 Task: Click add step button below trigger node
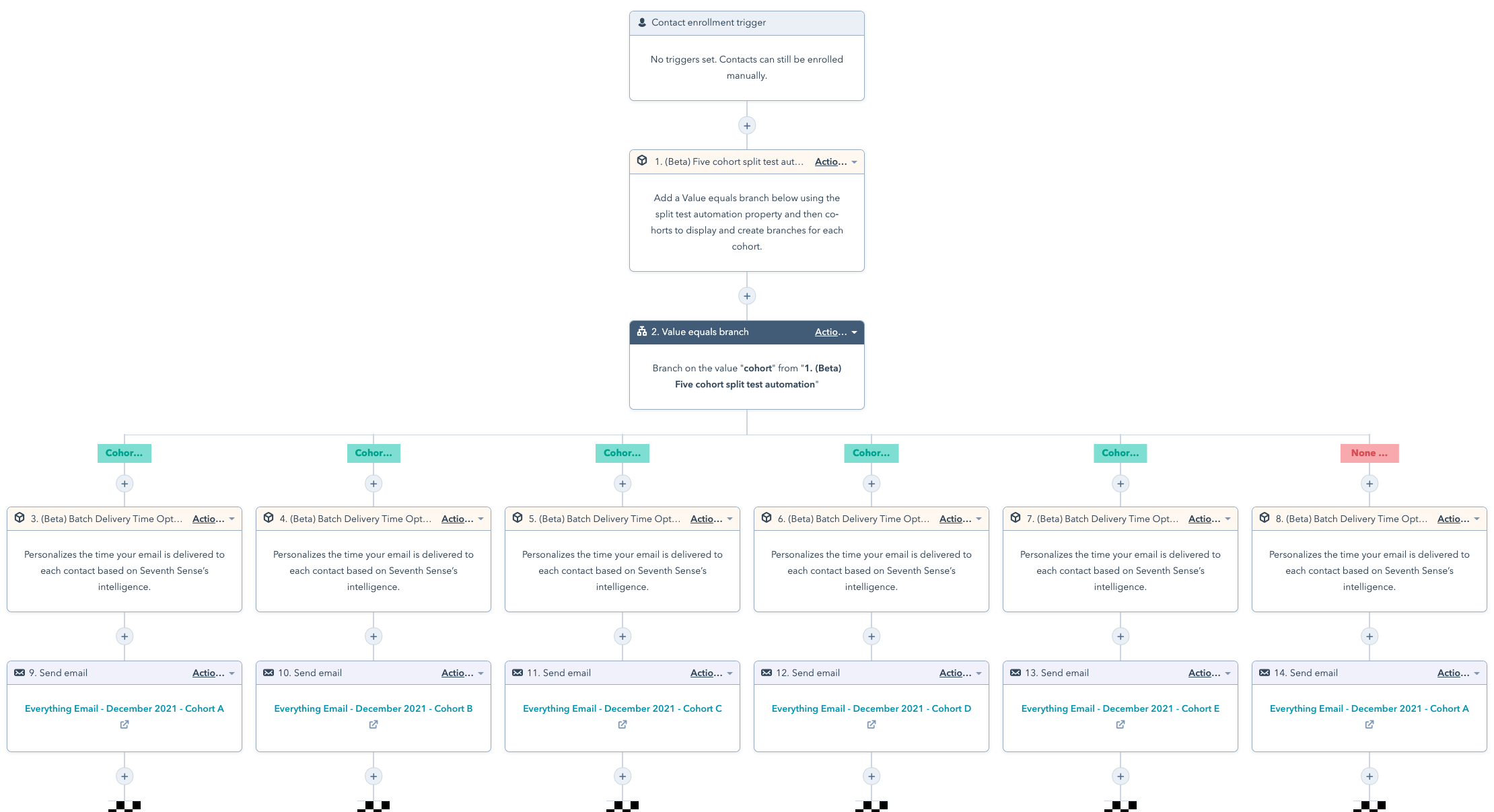tap(747, 125)
